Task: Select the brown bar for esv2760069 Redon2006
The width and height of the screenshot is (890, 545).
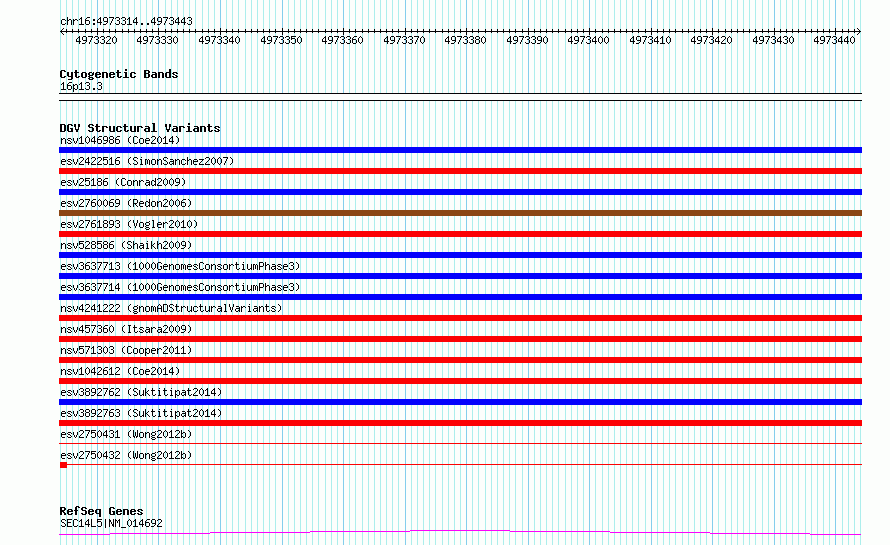Action: 460,213
